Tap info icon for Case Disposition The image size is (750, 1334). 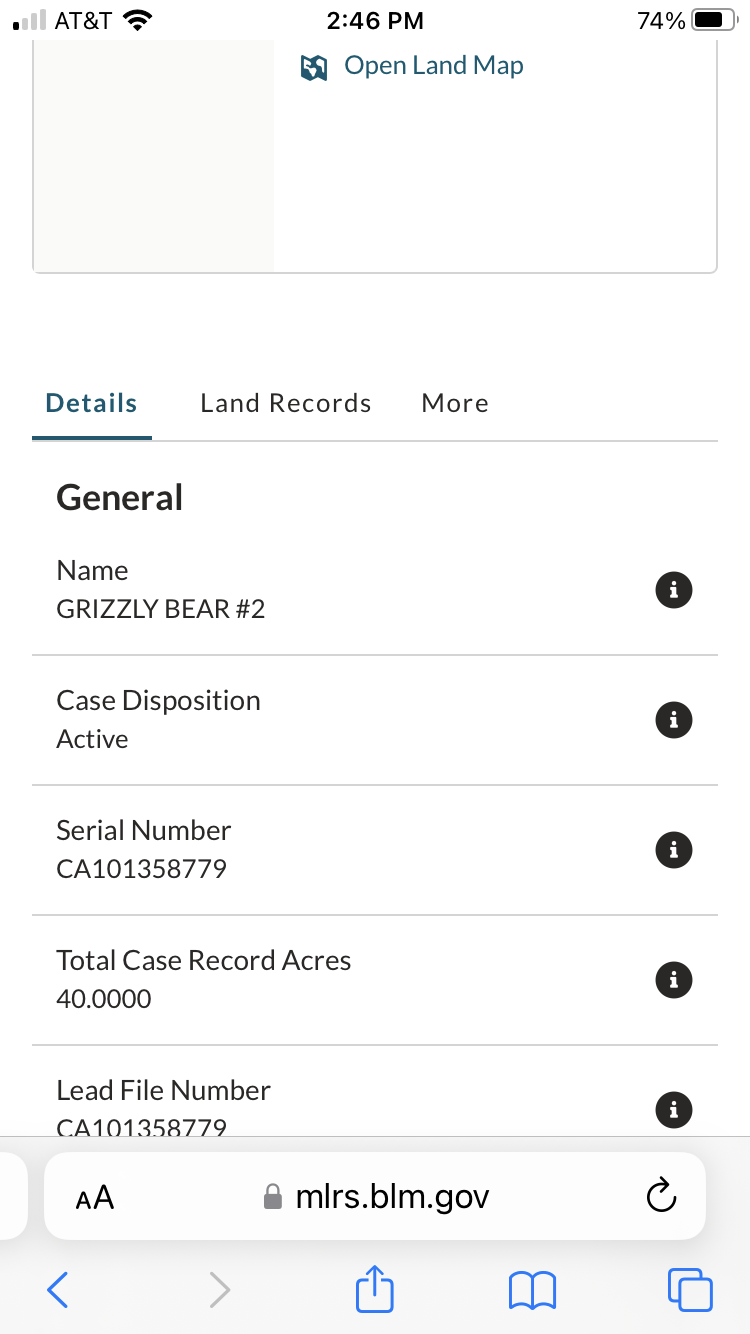673,720
